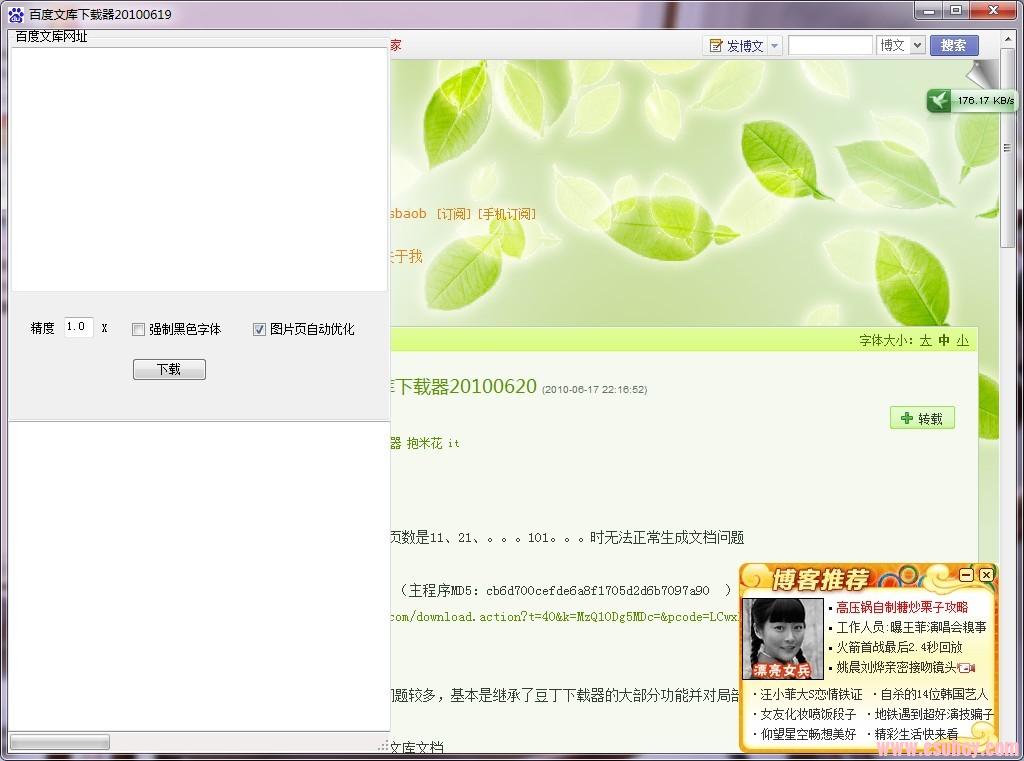Click the 精度 value input field
This screenshot has height=761, width=1024.
(x=78, y=327)
